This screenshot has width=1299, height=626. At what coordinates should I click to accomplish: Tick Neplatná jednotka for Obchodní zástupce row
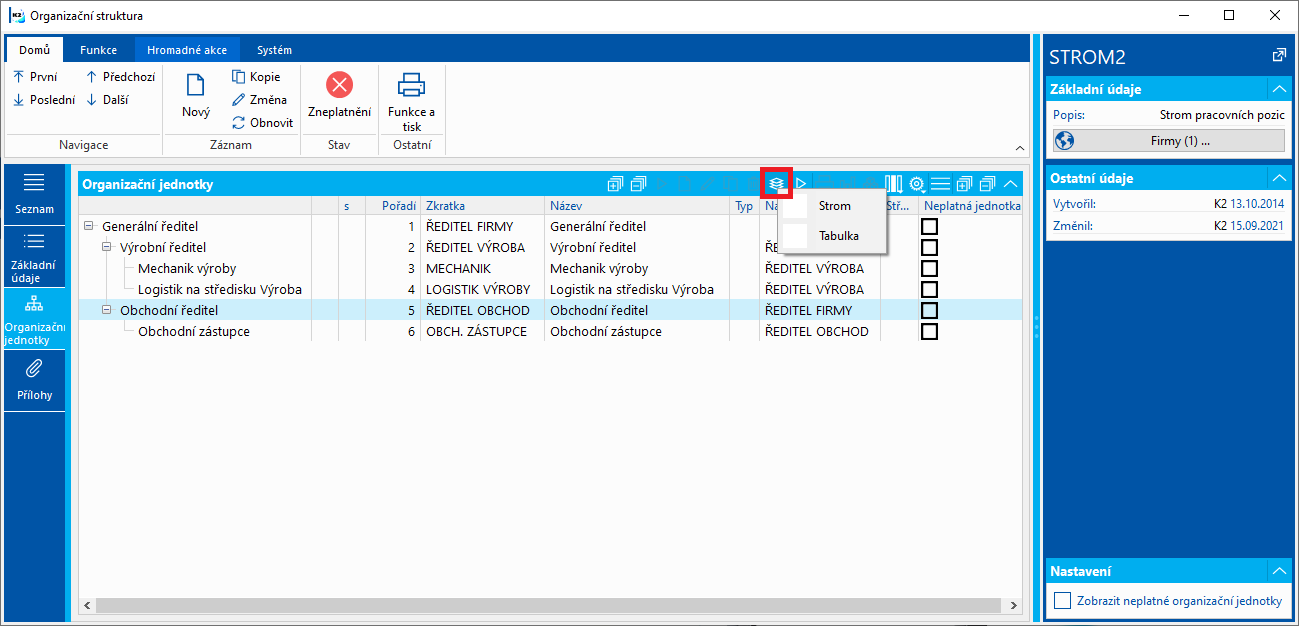[x=929, y=331]
